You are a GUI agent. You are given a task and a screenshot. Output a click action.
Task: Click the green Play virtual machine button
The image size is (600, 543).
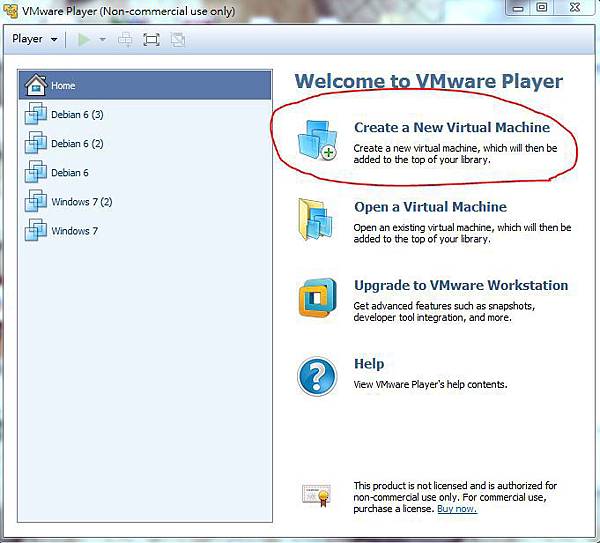pyautogui.click(x=84, y=39)
